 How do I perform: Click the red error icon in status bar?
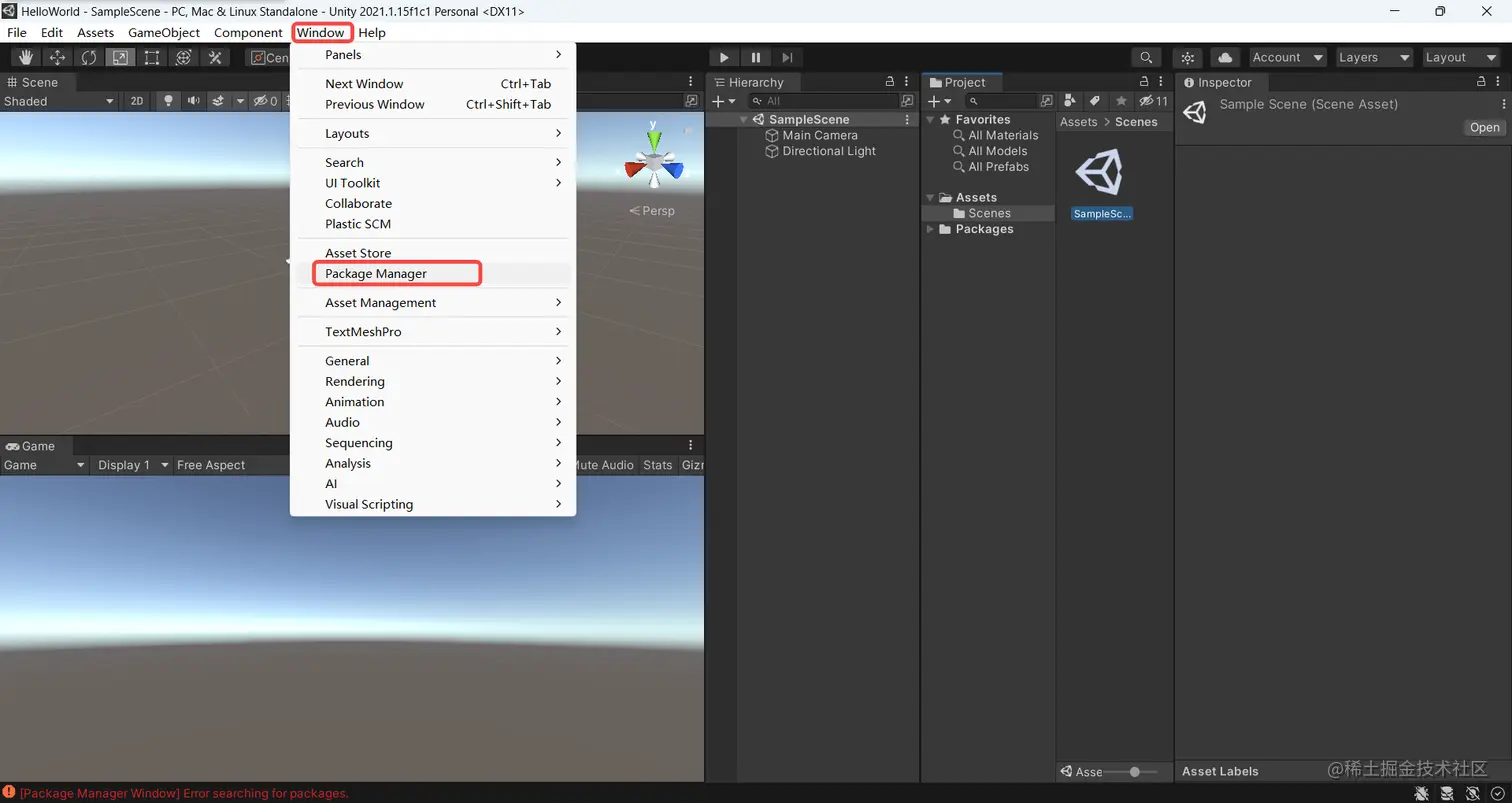tap(9, 793)
